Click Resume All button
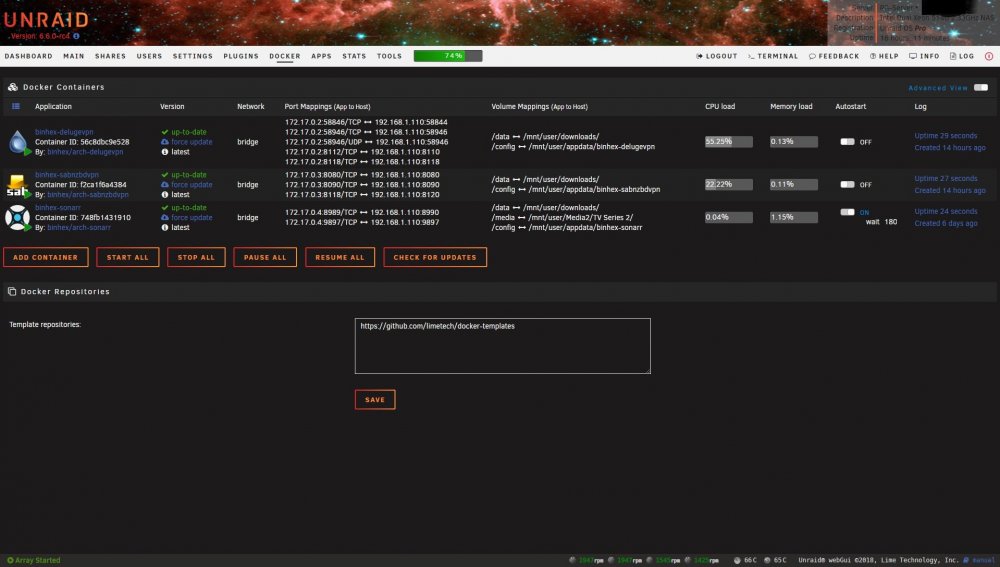 (x=340, y=257)
